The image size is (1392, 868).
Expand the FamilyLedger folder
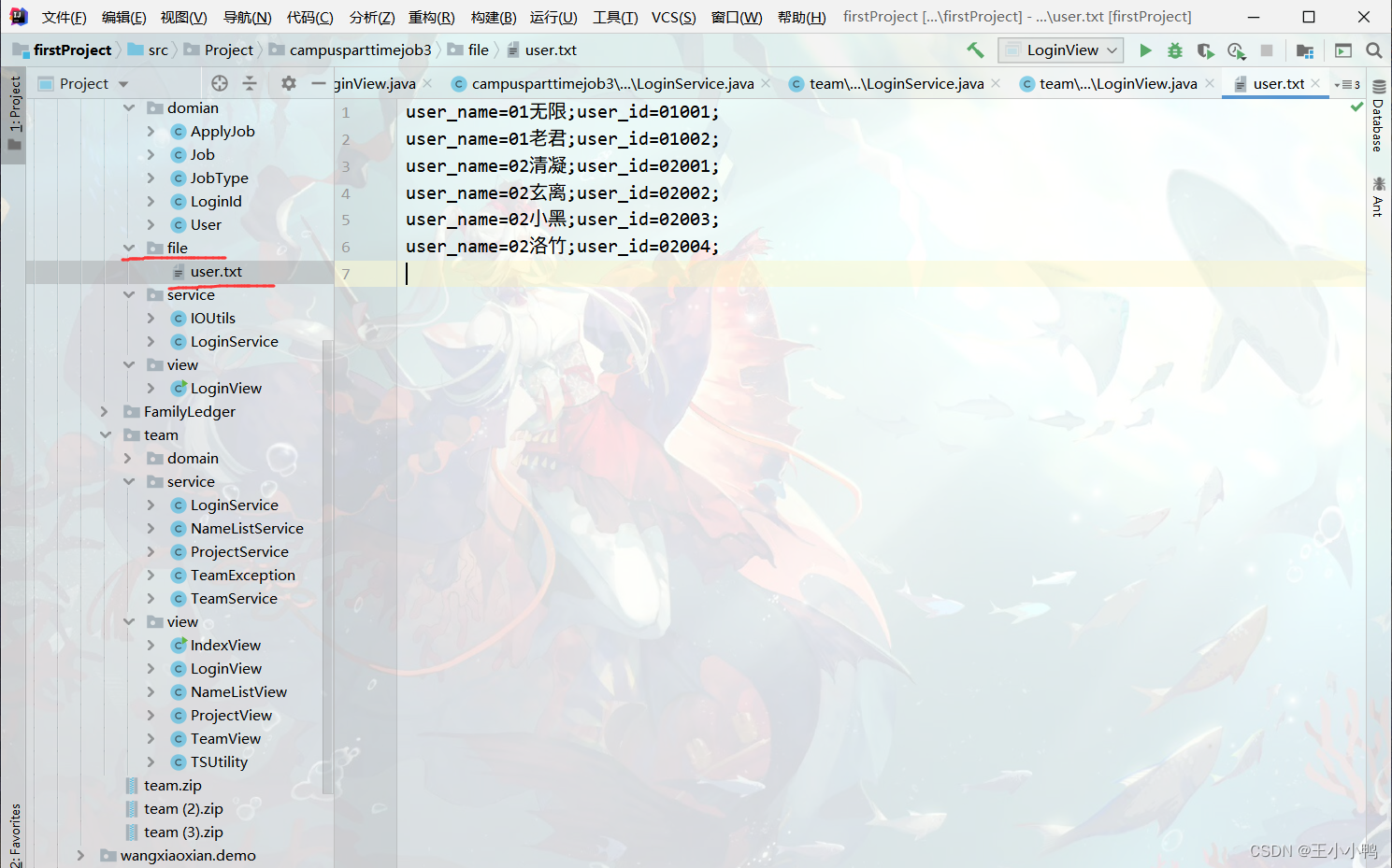click(104, 412)
